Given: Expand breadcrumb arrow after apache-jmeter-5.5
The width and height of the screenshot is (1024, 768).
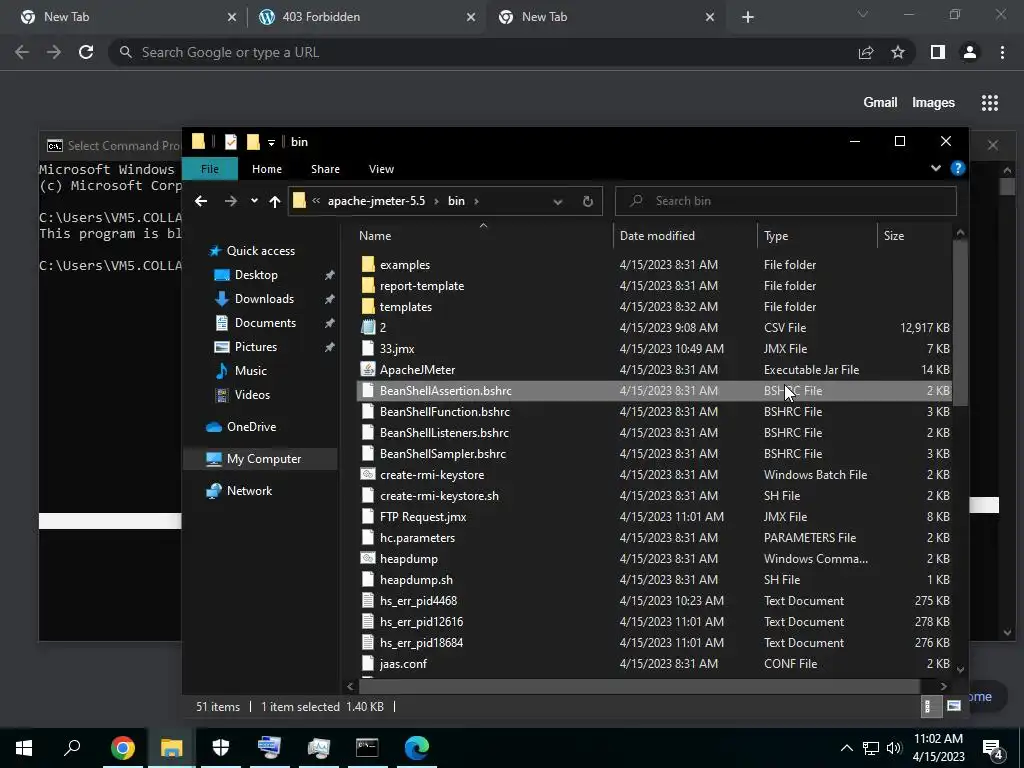Looking at the screenshot, I should click(x=436, y=201).
